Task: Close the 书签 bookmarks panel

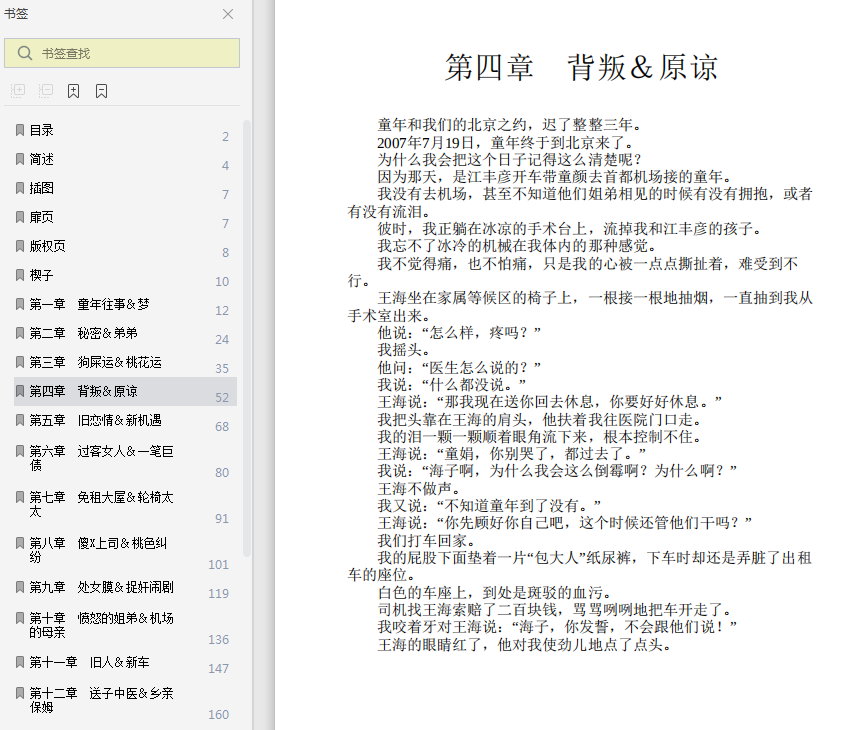Action: [228, 14]
